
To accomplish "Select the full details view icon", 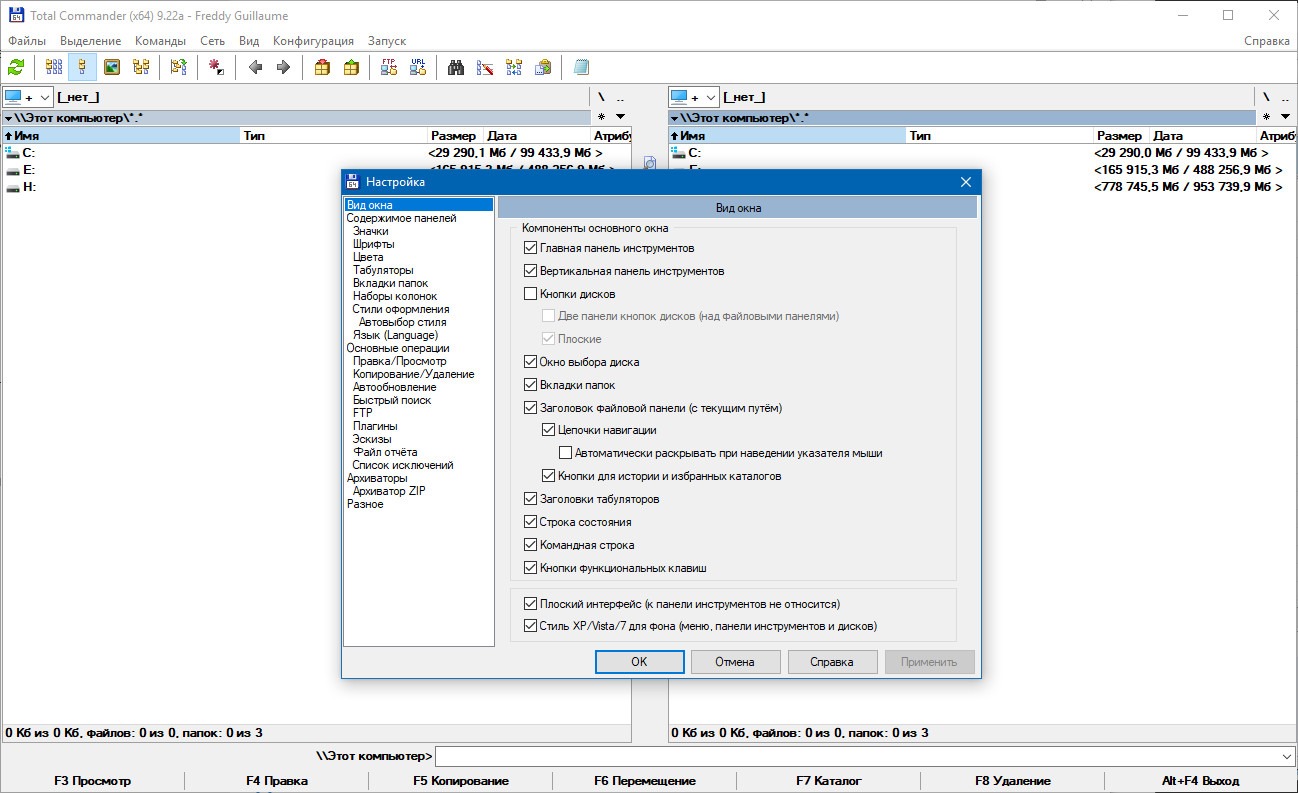I will (x=83, y=67).
